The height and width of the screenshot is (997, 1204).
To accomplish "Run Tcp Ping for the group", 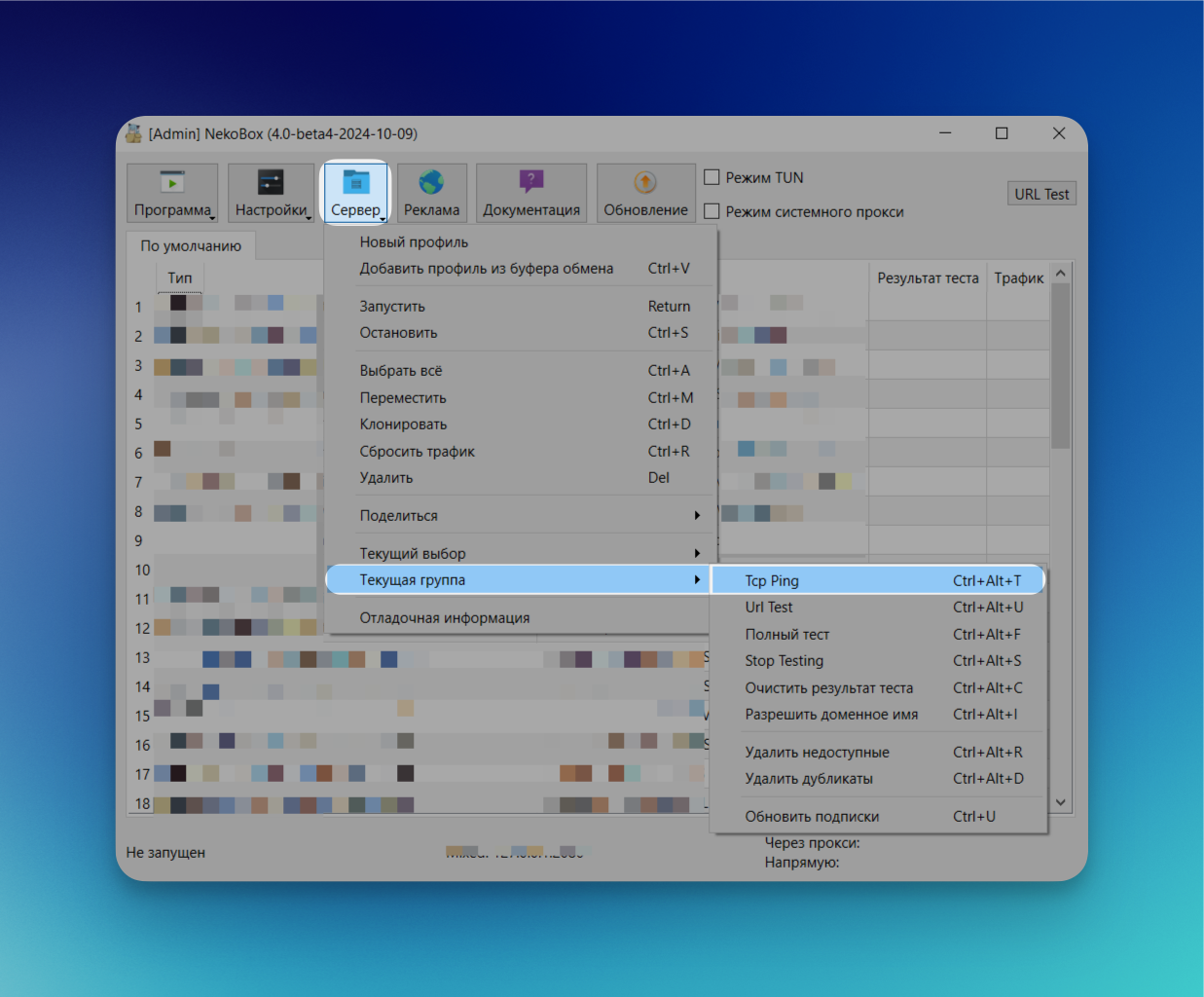I will pos(879,580).
